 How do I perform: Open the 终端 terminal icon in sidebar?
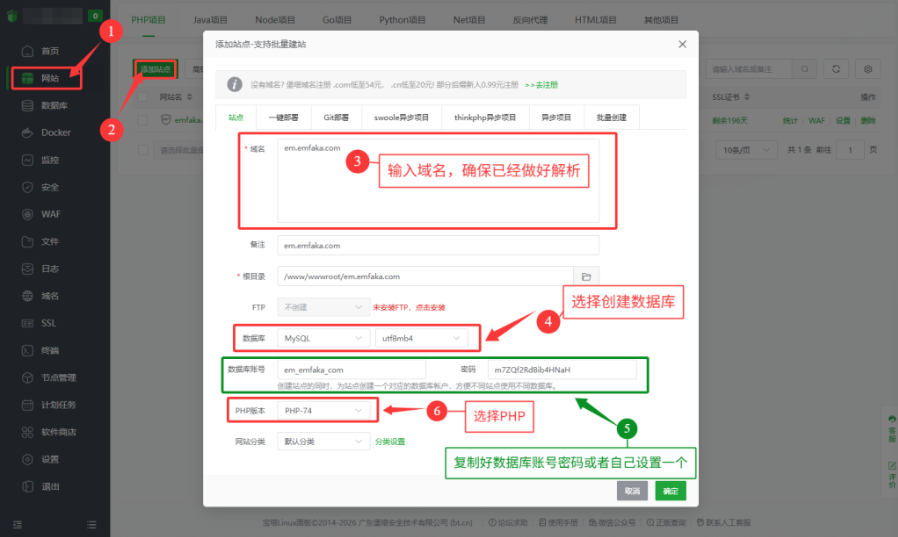point(27,350)
